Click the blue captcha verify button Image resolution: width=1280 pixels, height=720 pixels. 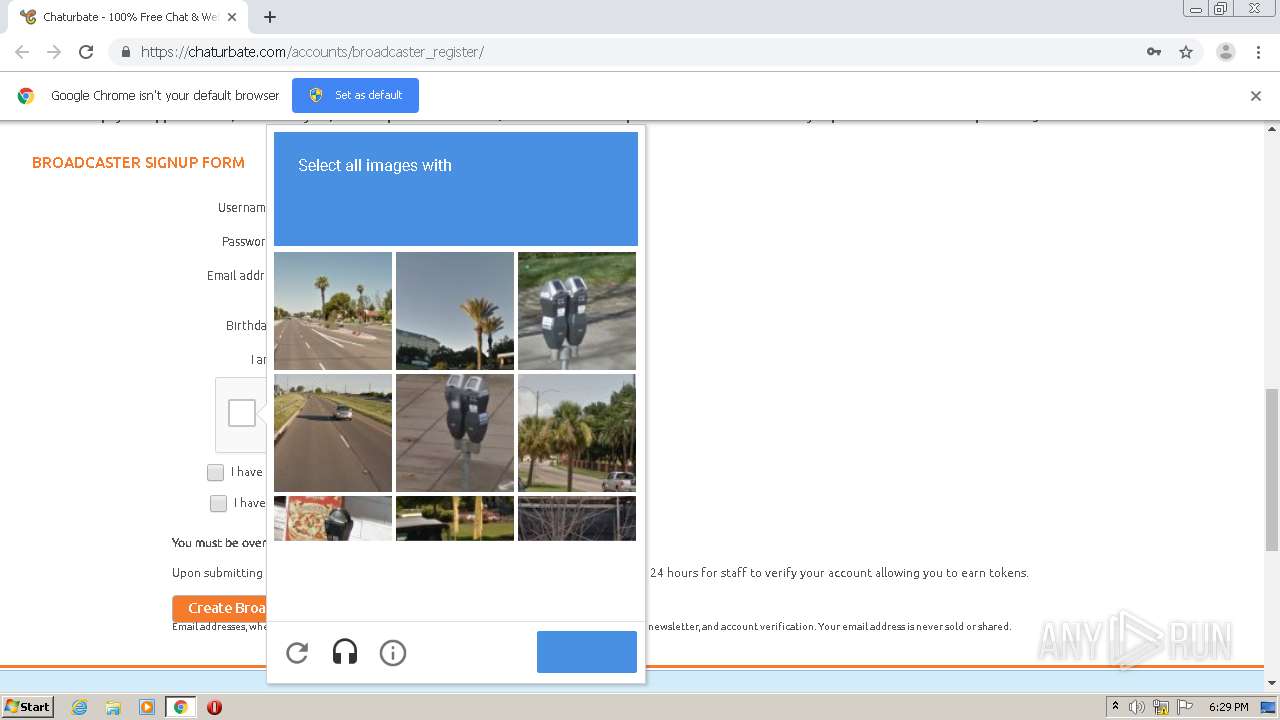587,652
